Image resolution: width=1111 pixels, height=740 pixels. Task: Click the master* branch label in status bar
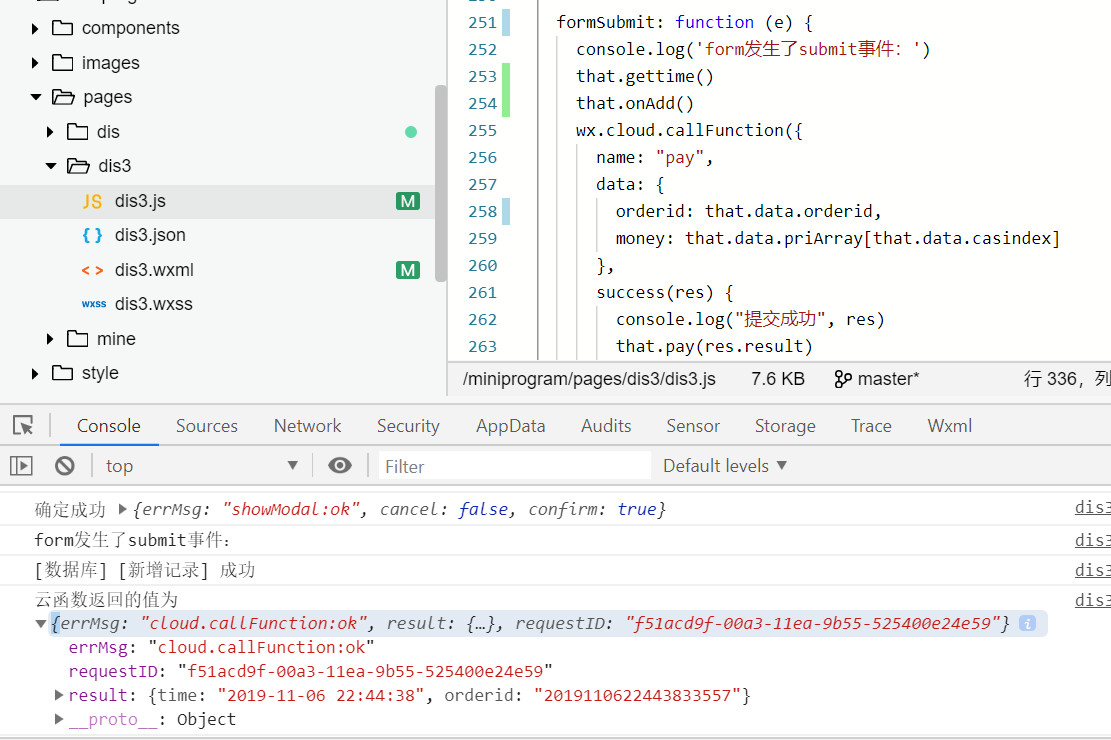(889, 379)
